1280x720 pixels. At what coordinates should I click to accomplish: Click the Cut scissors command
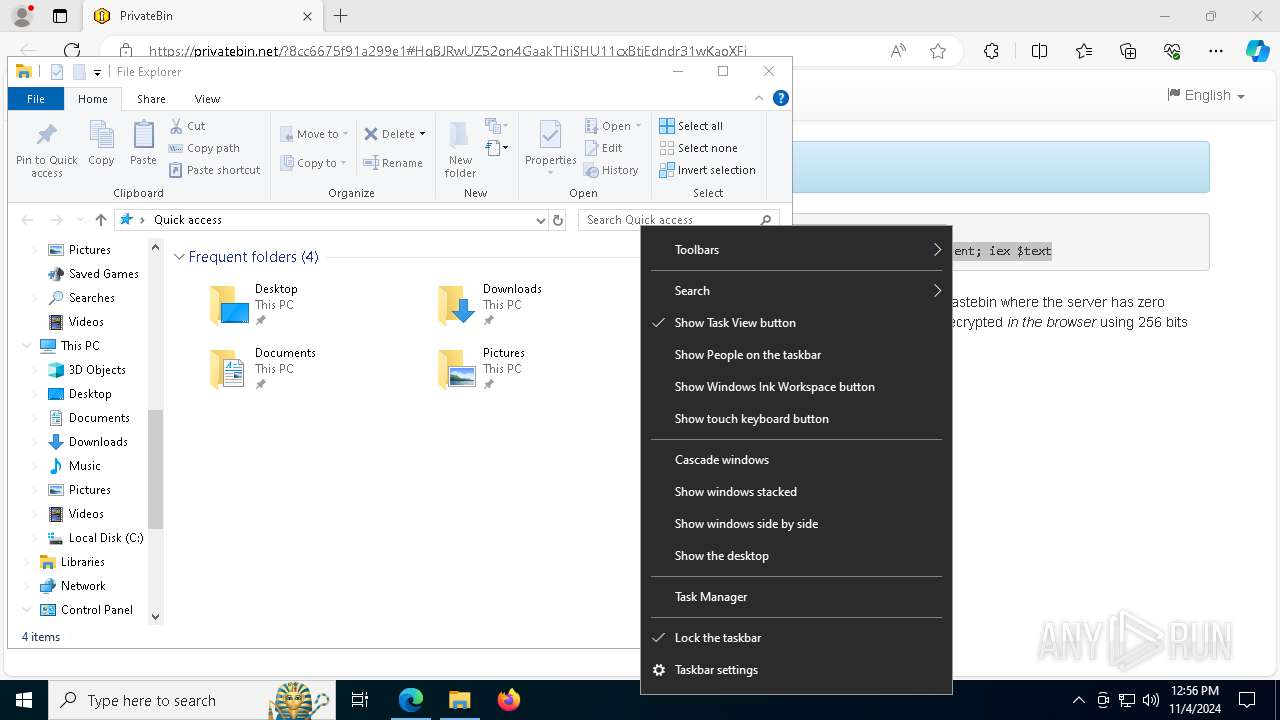pyautogui.click(x=187, y=126)
